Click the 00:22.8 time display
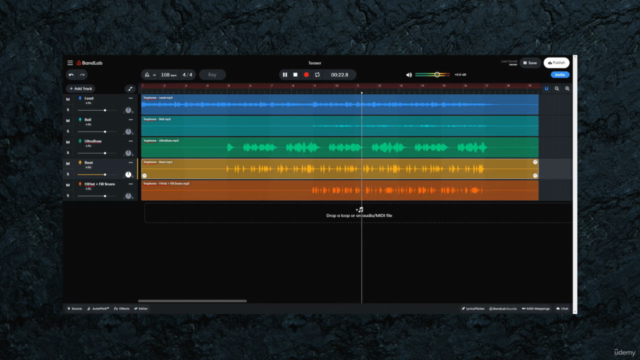The image size is (640, 360). tap(340, 75)
